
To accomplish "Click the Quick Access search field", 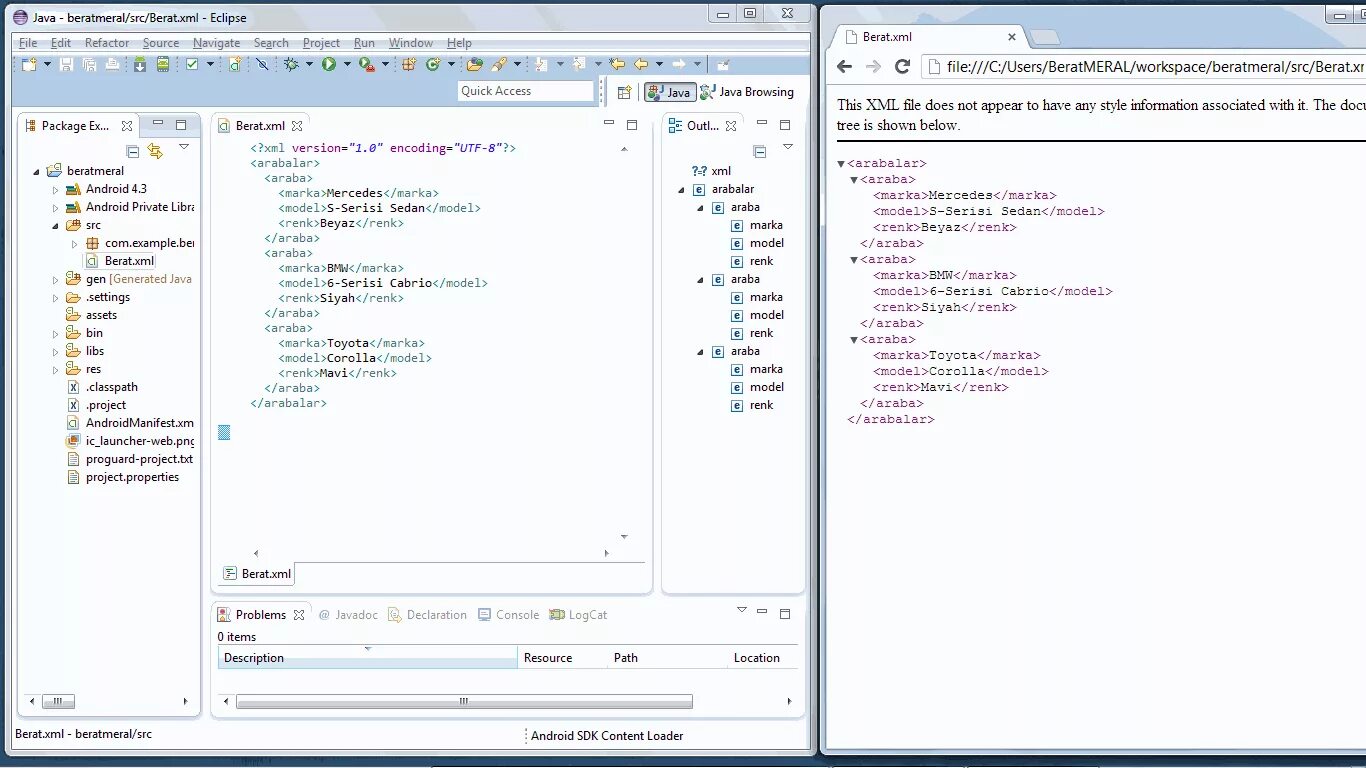I will pyautogui.click(x=526, y=91).
